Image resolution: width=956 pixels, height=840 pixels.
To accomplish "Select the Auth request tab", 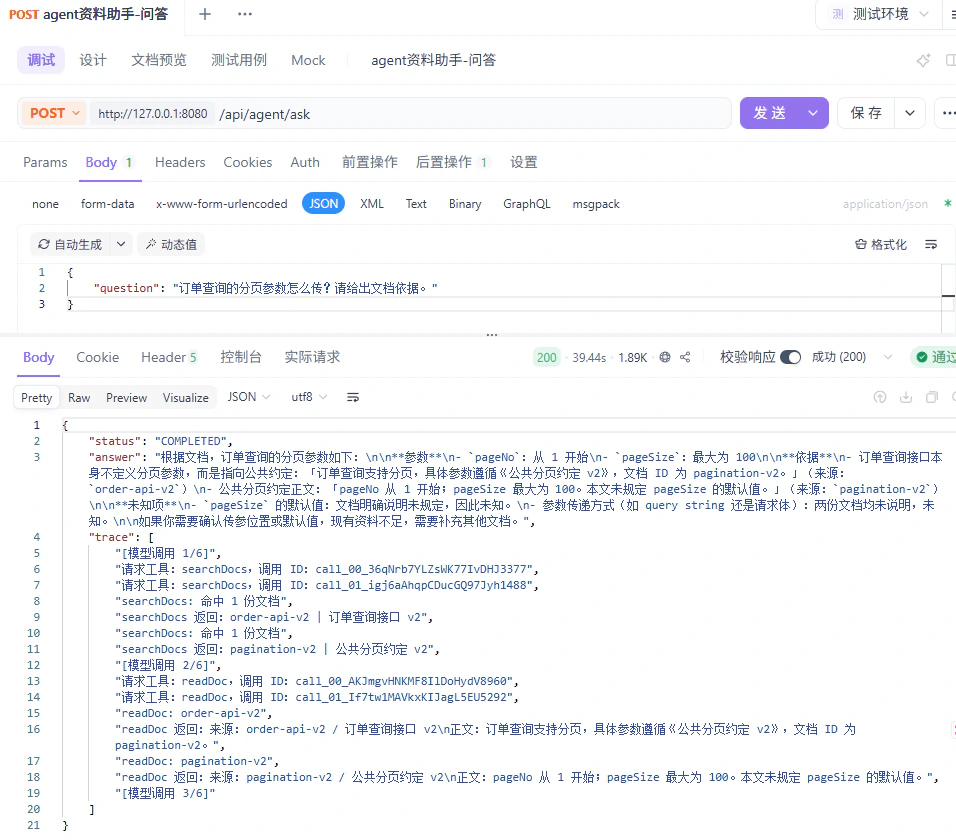I will (x=305, y=162).
